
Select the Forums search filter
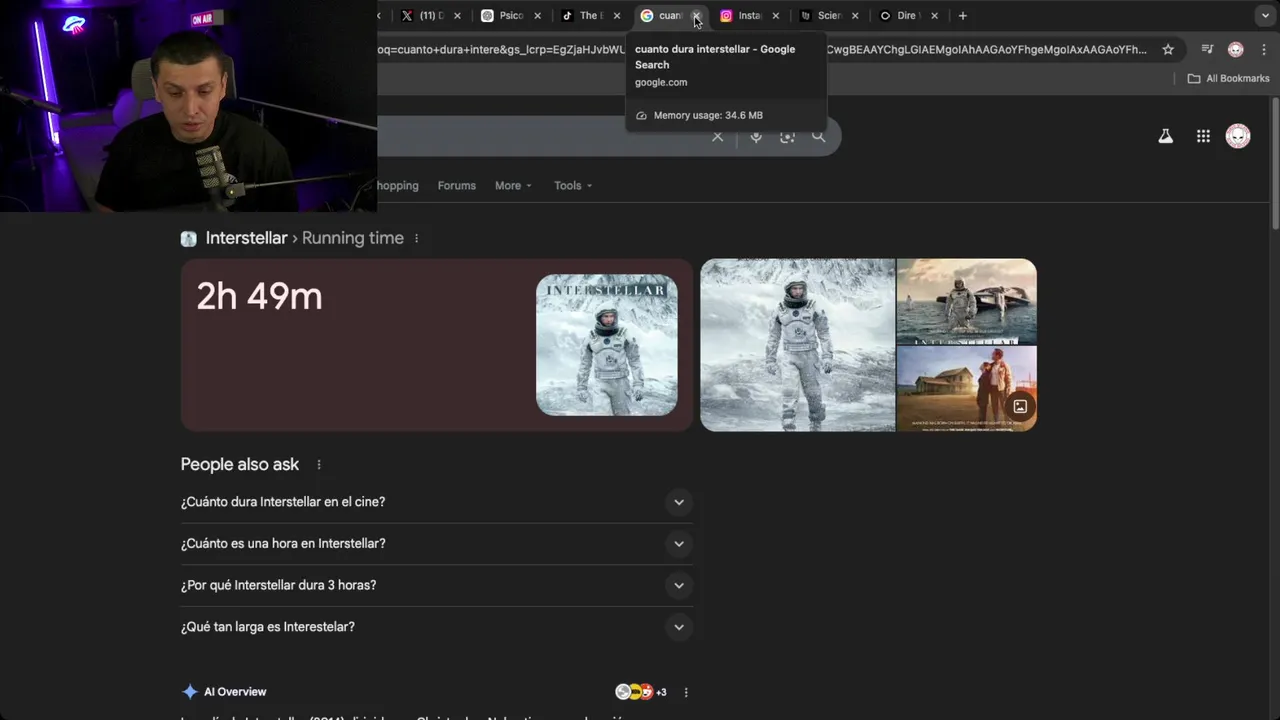[456, 185]
